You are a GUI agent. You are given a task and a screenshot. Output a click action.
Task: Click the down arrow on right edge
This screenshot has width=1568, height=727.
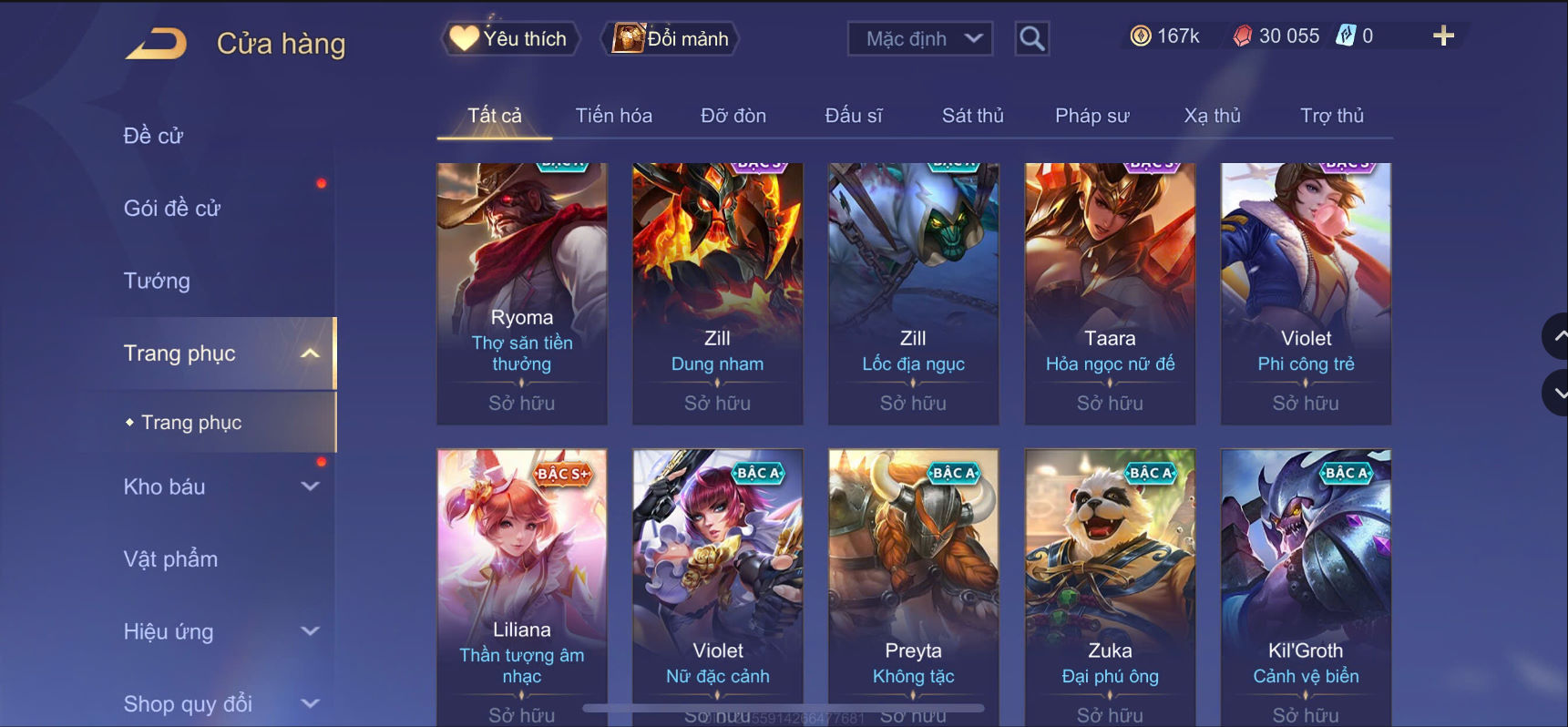1556,393
